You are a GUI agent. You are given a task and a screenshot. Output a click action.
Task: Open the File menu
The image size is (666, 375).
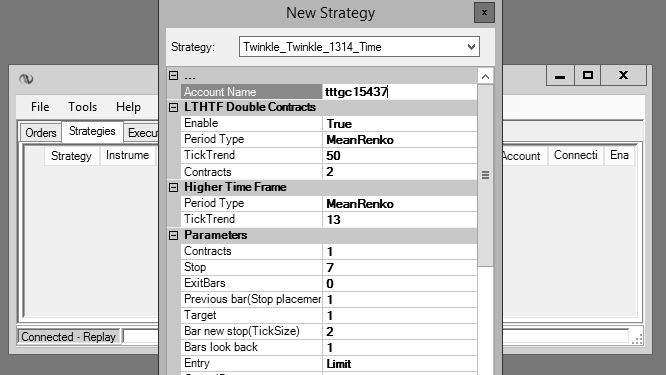click(40, 107)
